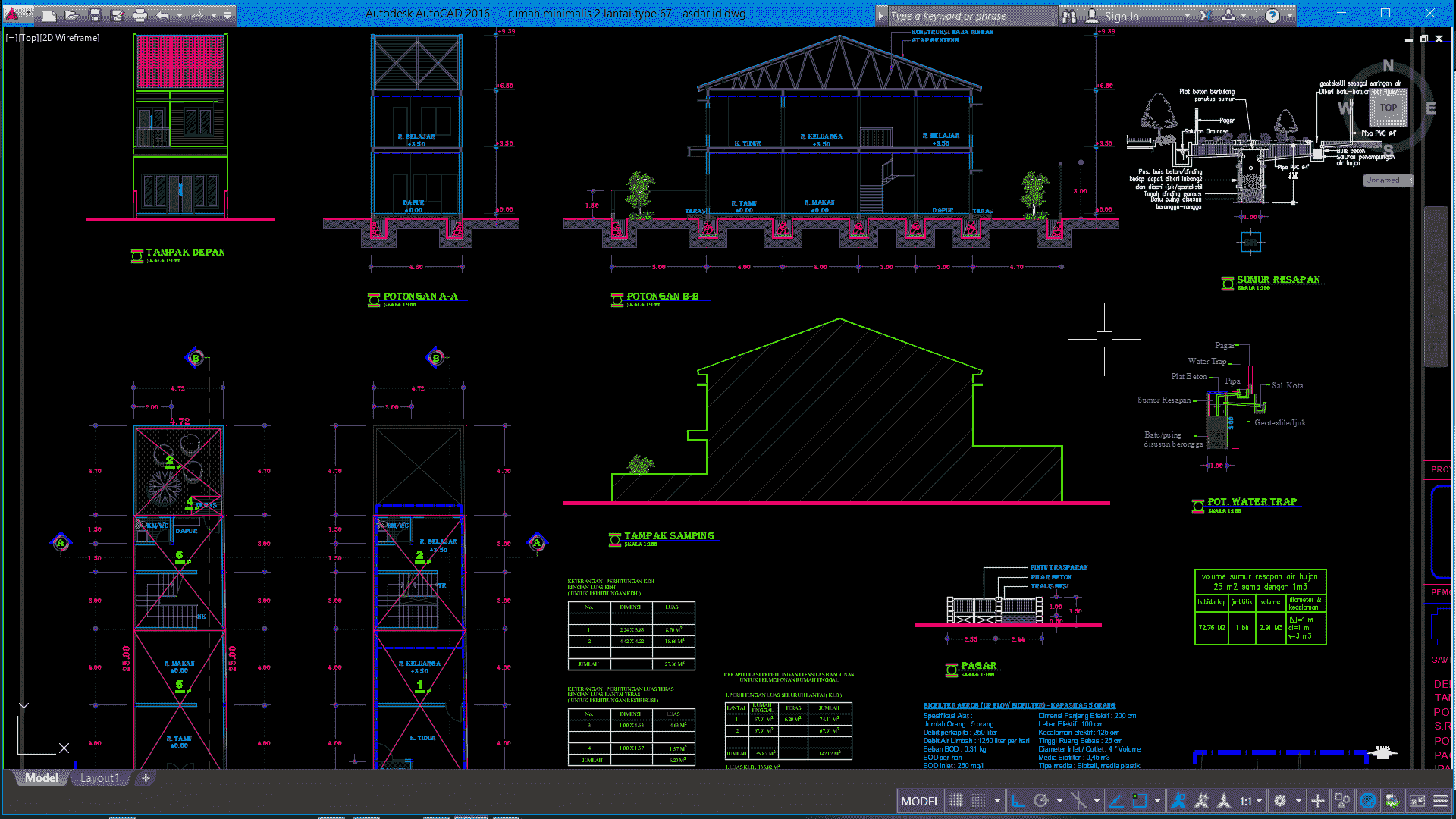Redo the last undone action

197,15
